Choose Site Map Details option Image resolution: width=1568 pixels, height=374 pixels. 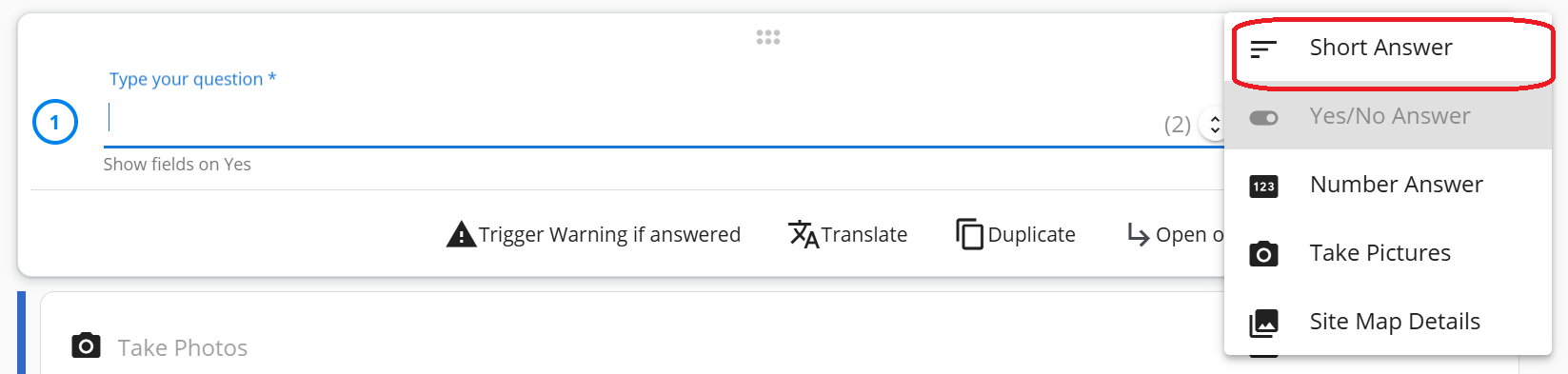(1388, 322)
